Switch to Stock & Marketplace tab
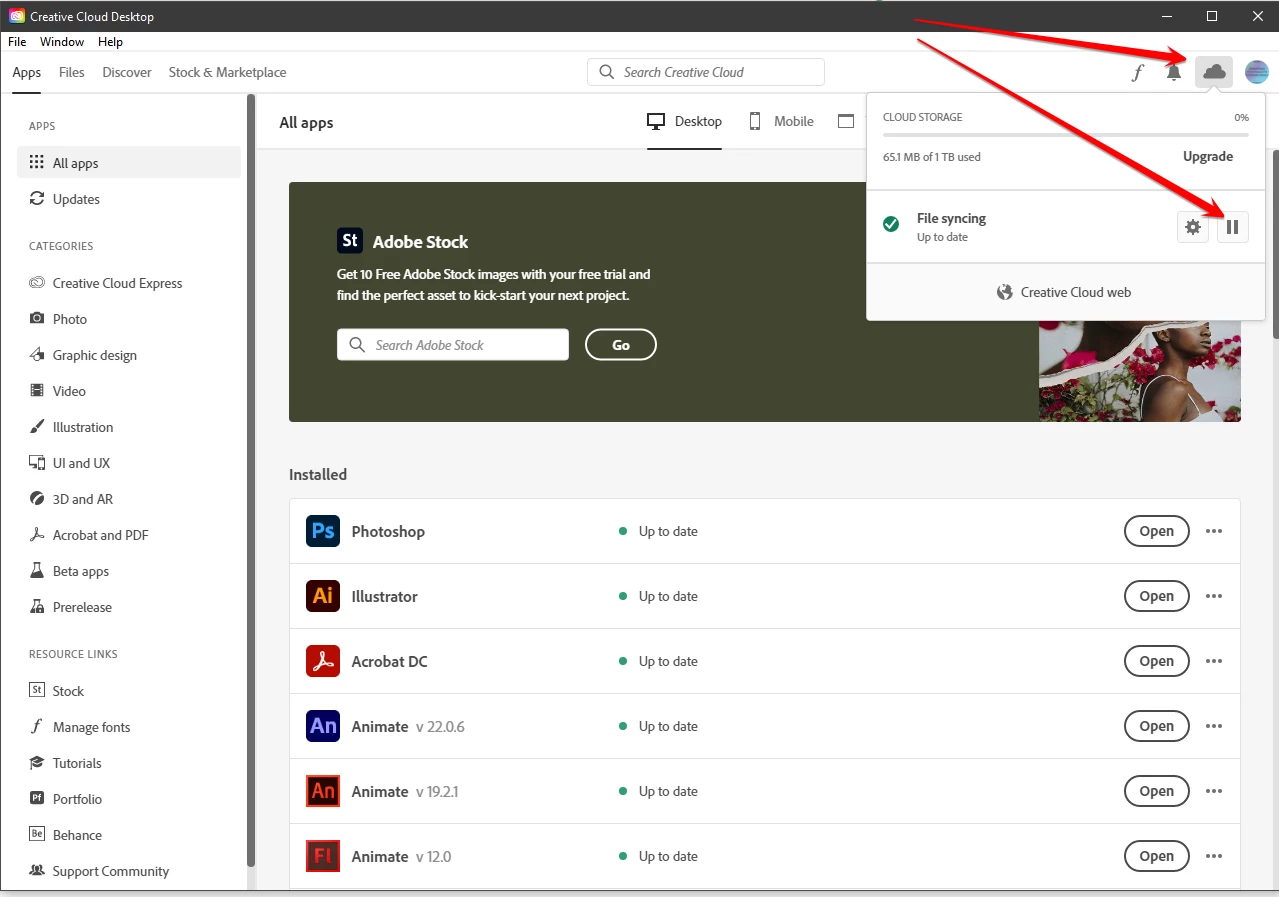 [227, 72]
